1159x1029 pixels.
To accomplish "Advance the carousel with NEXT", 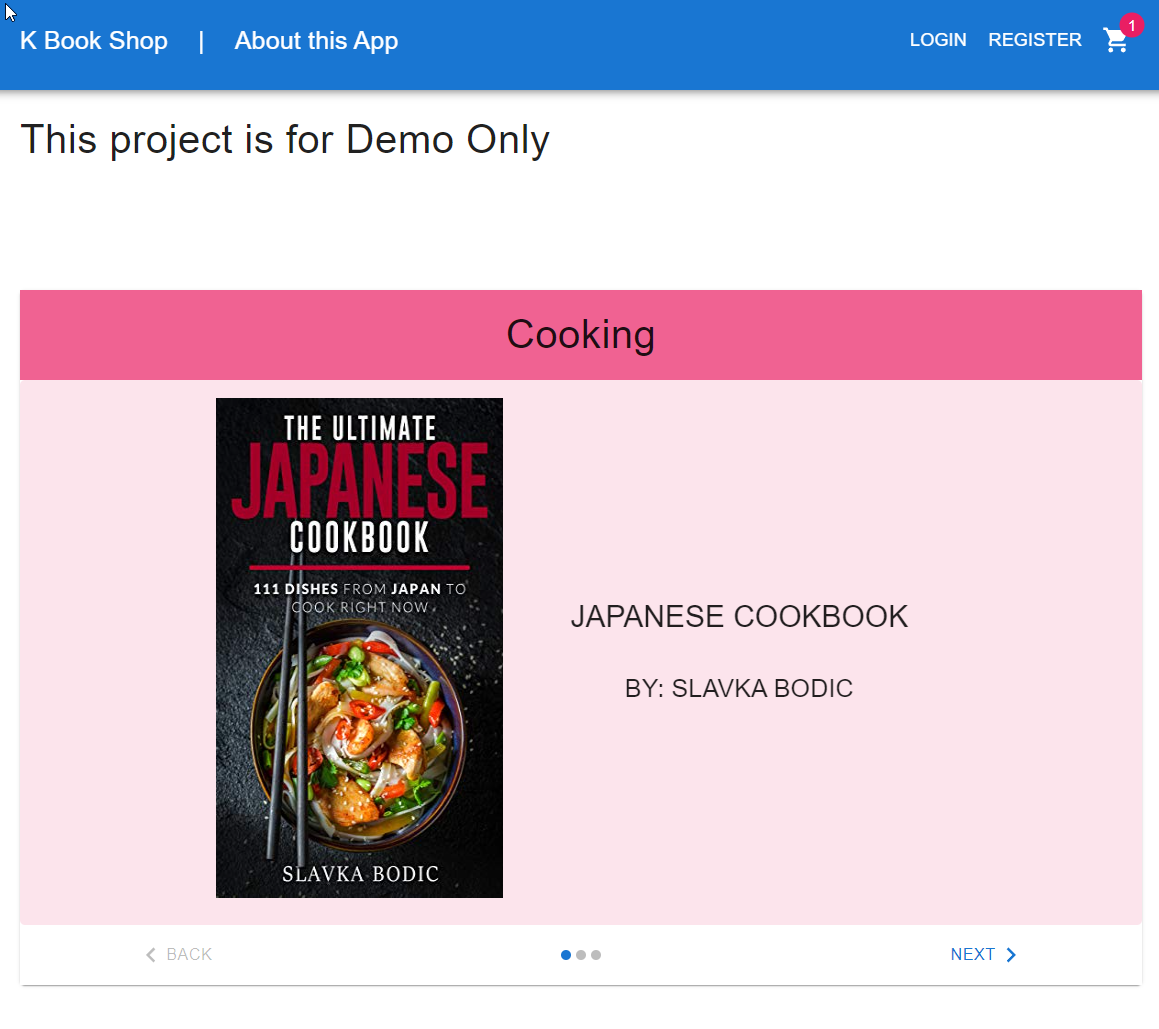I will 973,954.
